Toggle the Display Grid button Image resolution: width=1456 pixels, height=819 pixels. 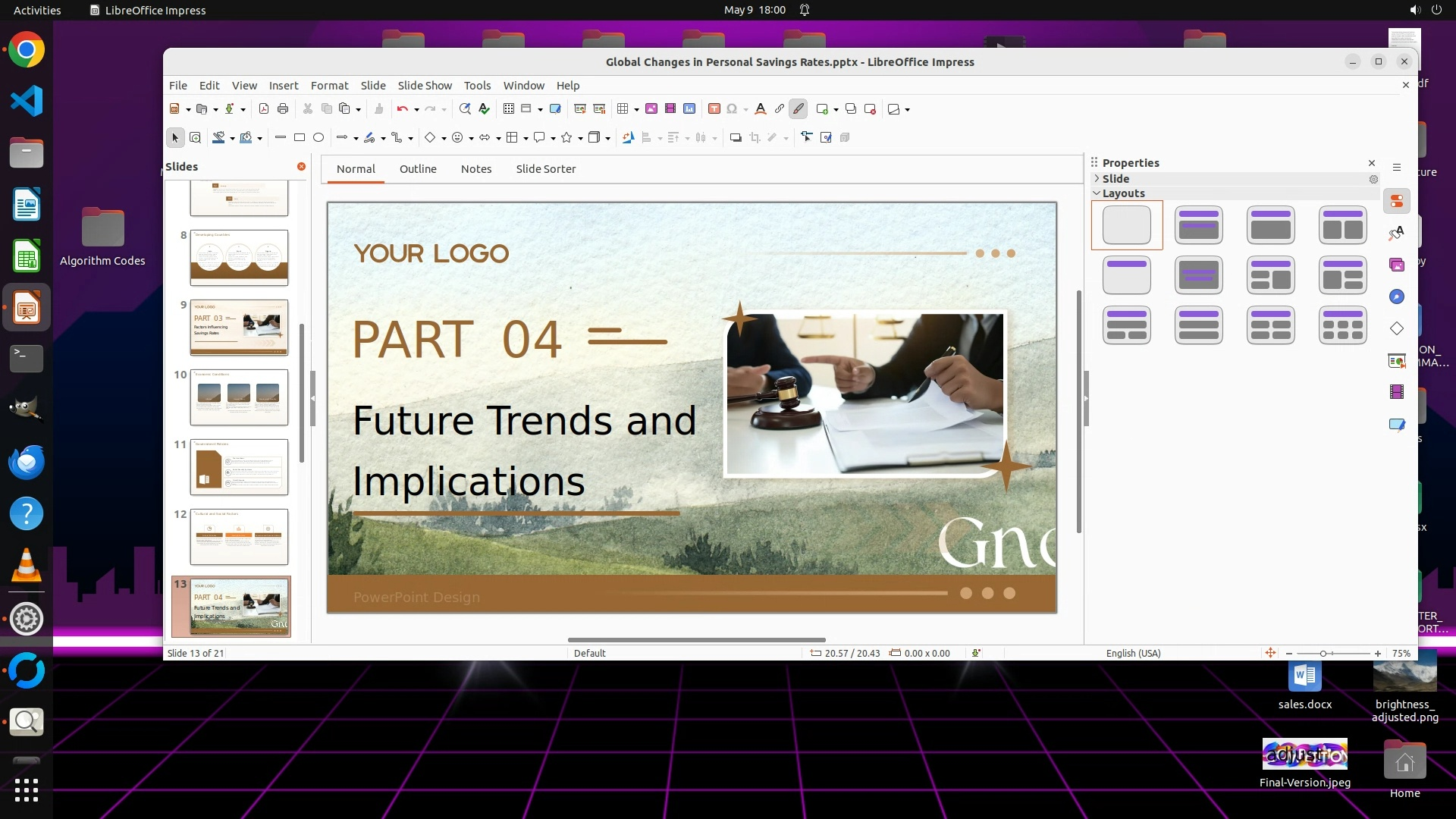(509, 109)
